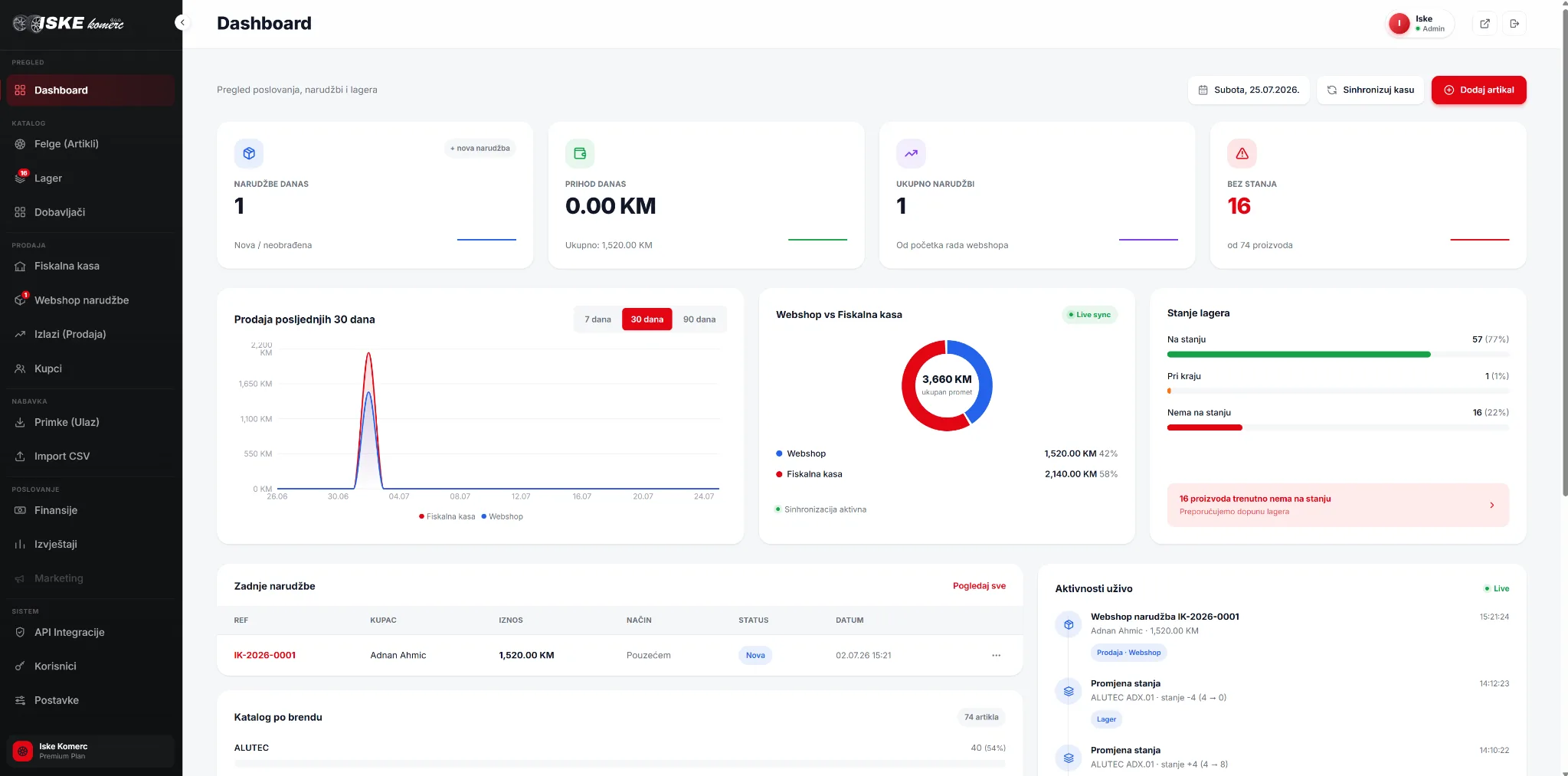Viewport: 1568px width, 776px height.
Task: Click the Felge (Artikli) wheel icon
Action: [20, 144]
